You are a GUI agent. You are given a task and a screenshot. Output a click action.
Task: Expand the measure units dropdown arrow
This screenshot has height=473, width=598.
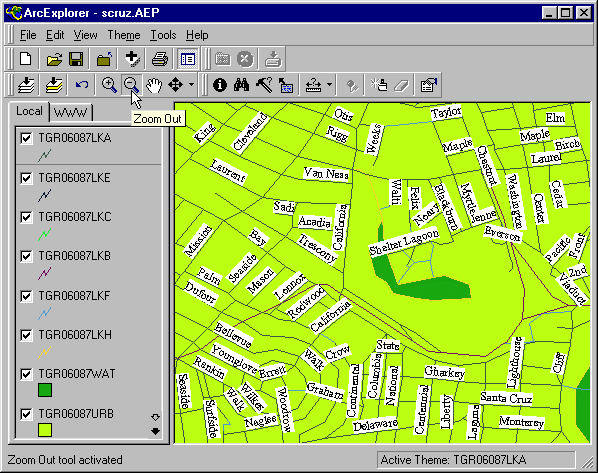[330, 85]
